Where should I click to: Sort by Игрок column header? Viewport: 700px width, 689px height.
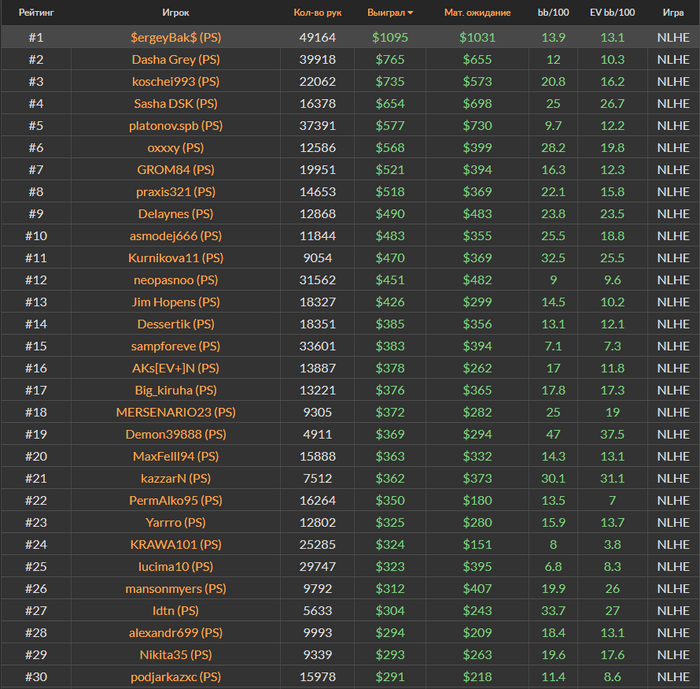(x=176, y=13)
